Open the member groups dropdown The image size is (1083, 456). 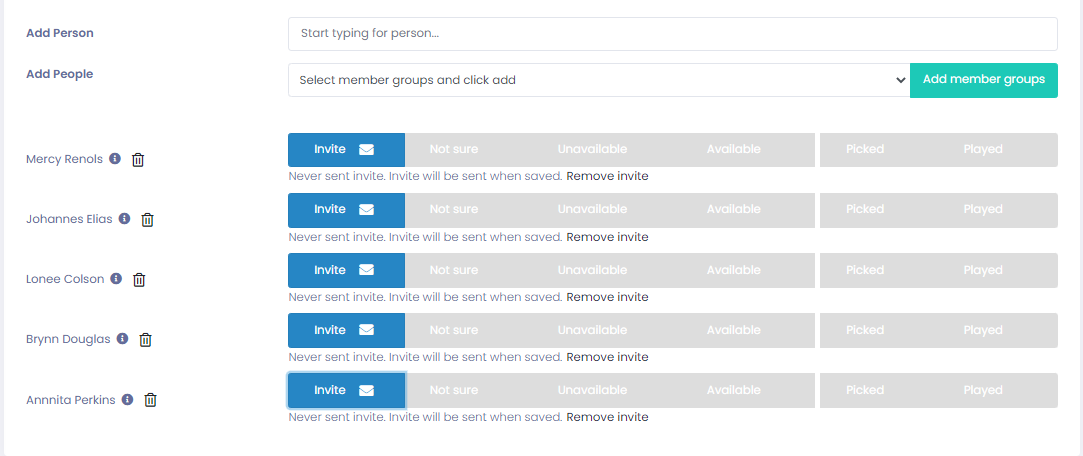click(x=599, y=80)
